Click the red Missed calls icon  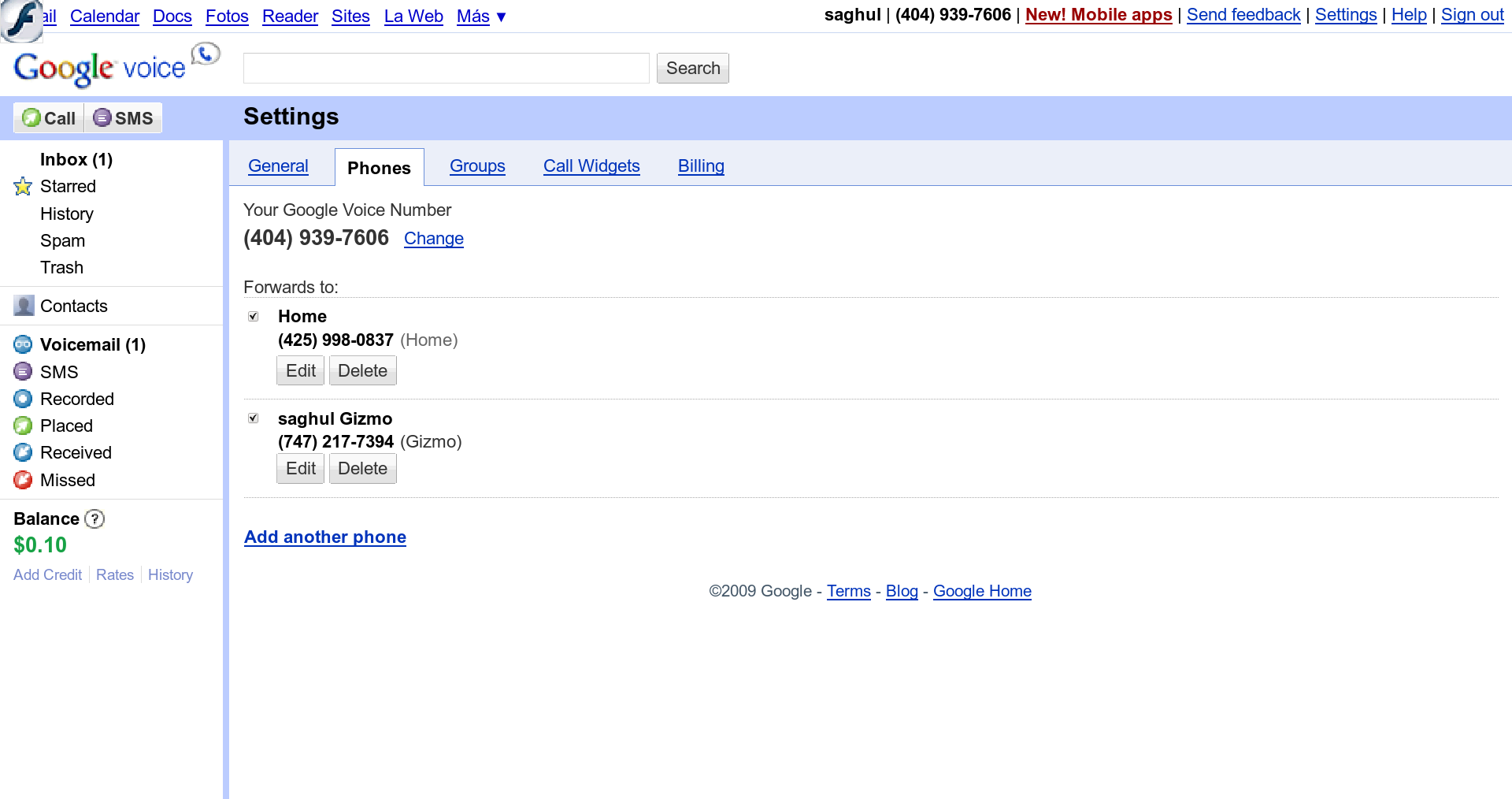pyautogui.click(x=23, y=480)
